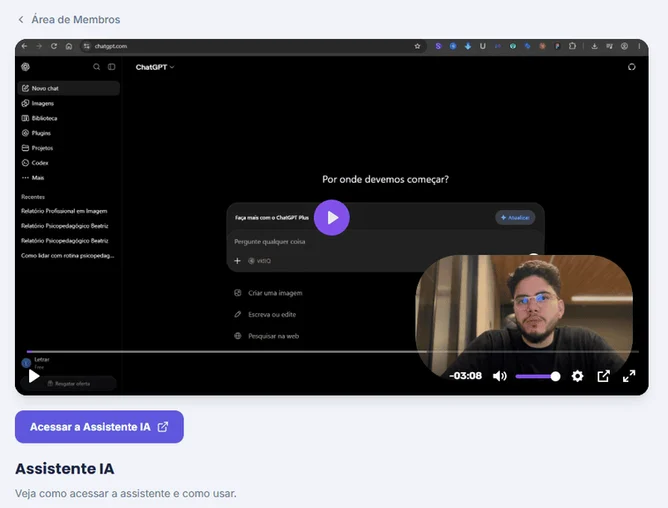The image size is (668, 508).
Task: Open Biblioteca in sidebar
Action: [69, 118]
